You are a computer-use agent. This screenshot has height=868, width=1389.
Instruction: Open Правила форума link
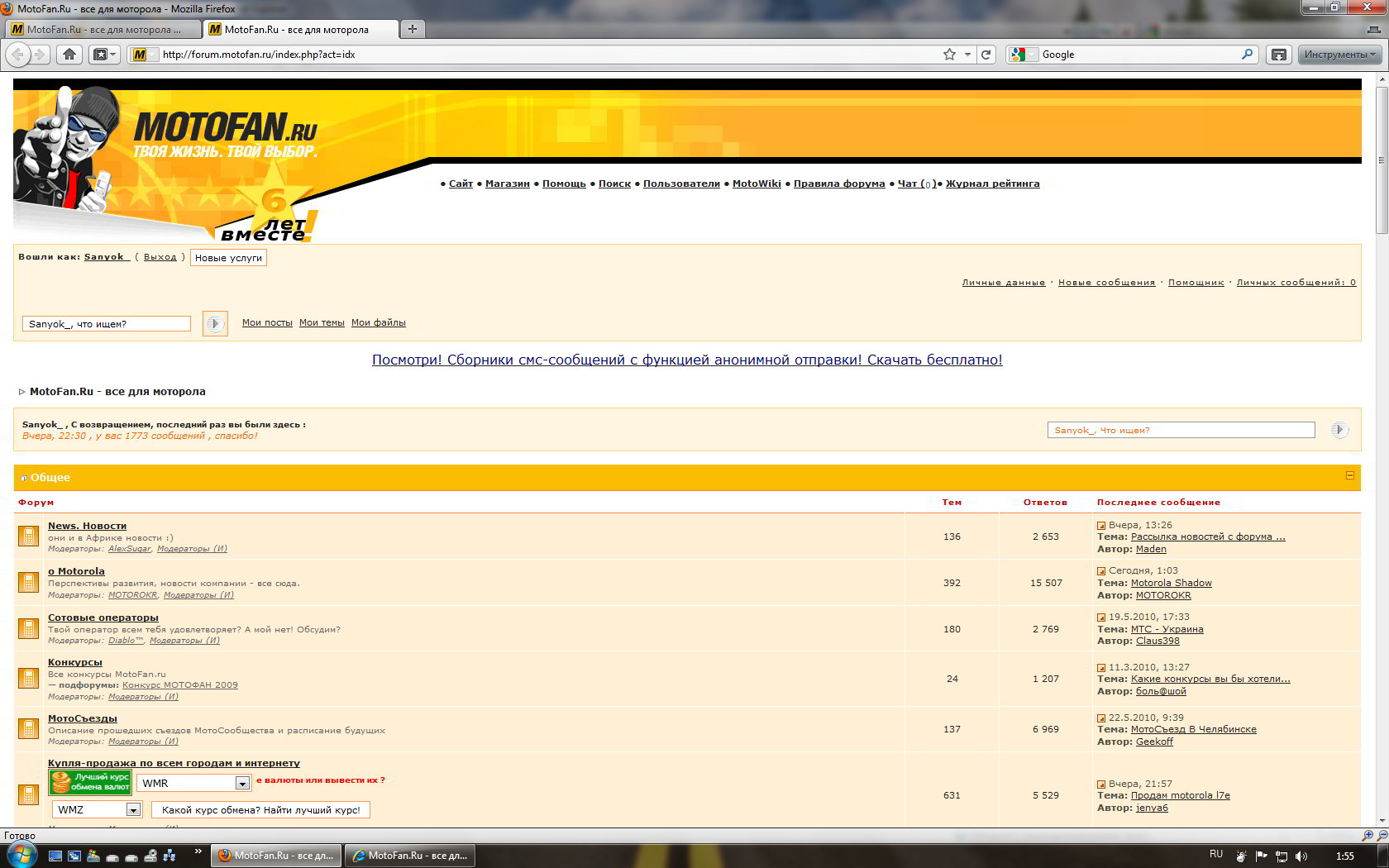pyautogui.click(x=839, y=184)
